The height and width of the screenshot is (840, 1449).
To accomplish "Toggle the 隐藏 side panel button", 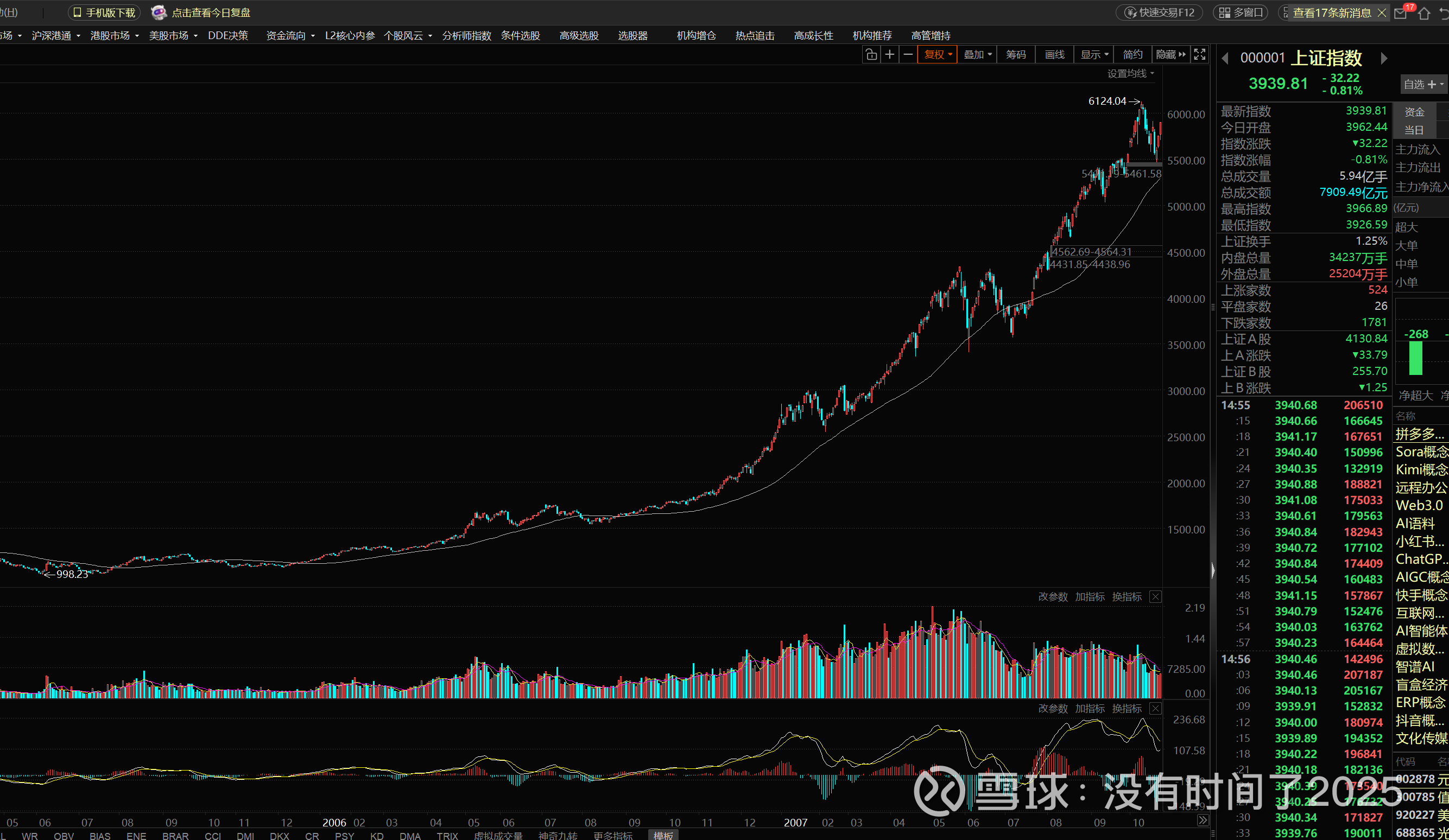I will [1170, 55].
